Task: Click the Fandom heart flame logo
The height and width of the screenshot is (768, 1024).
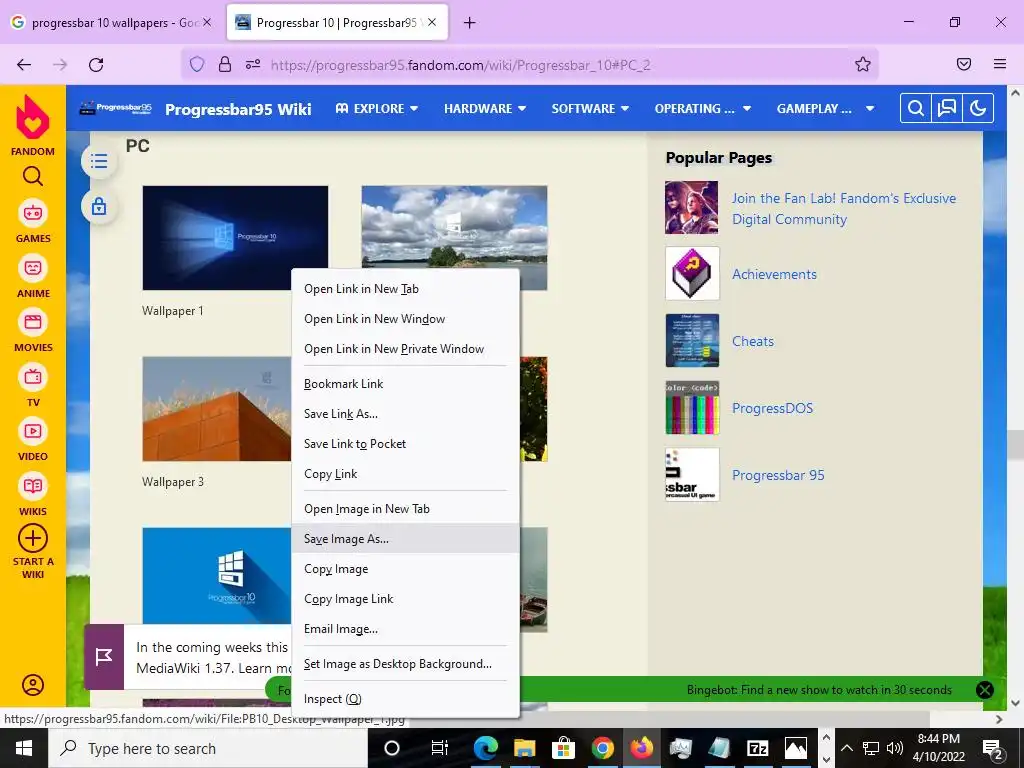Action: (33, 117)
